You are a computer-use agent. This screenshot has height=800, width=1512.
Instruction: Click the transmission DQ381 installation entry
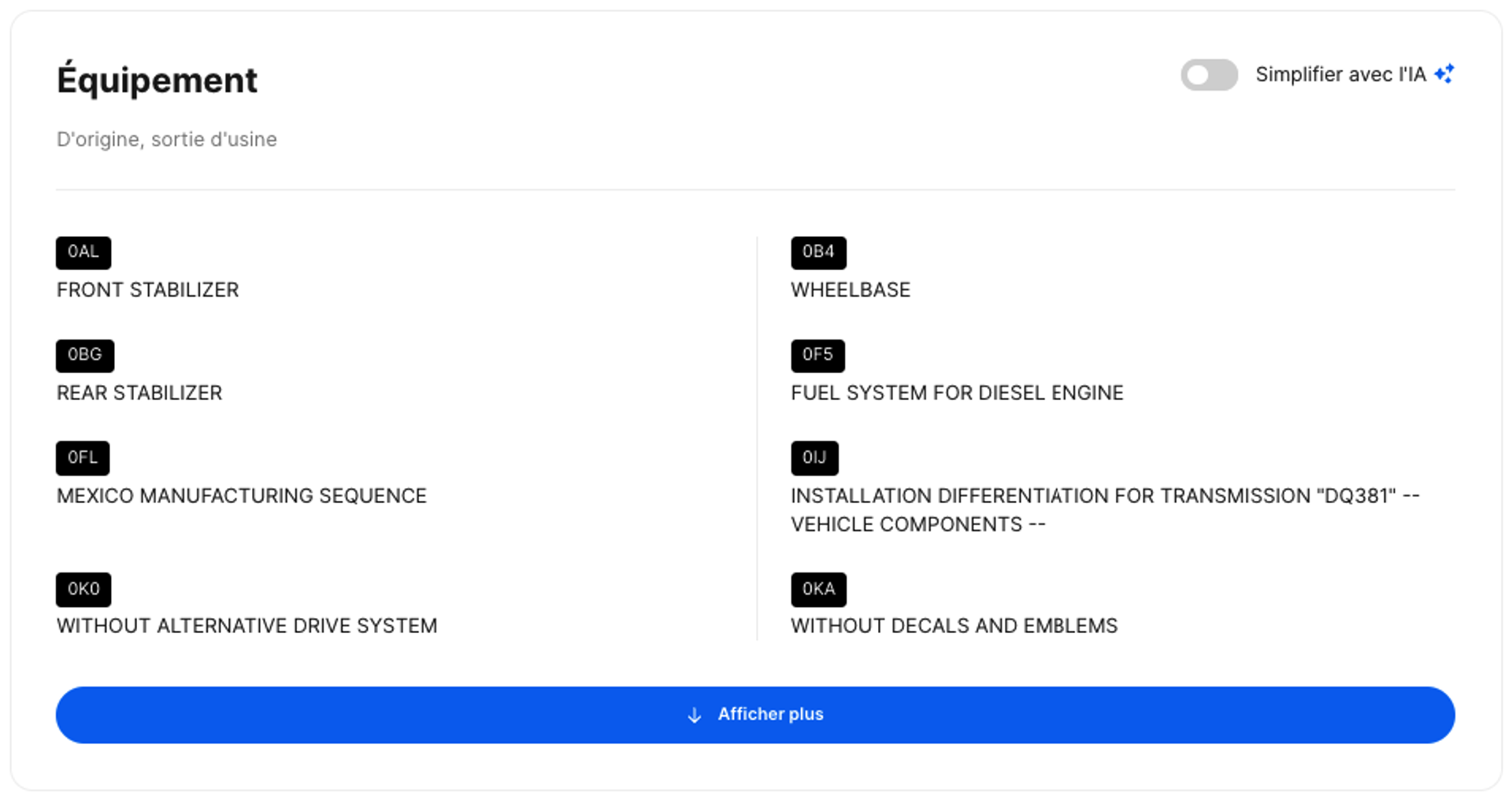tap(1105, 510)
